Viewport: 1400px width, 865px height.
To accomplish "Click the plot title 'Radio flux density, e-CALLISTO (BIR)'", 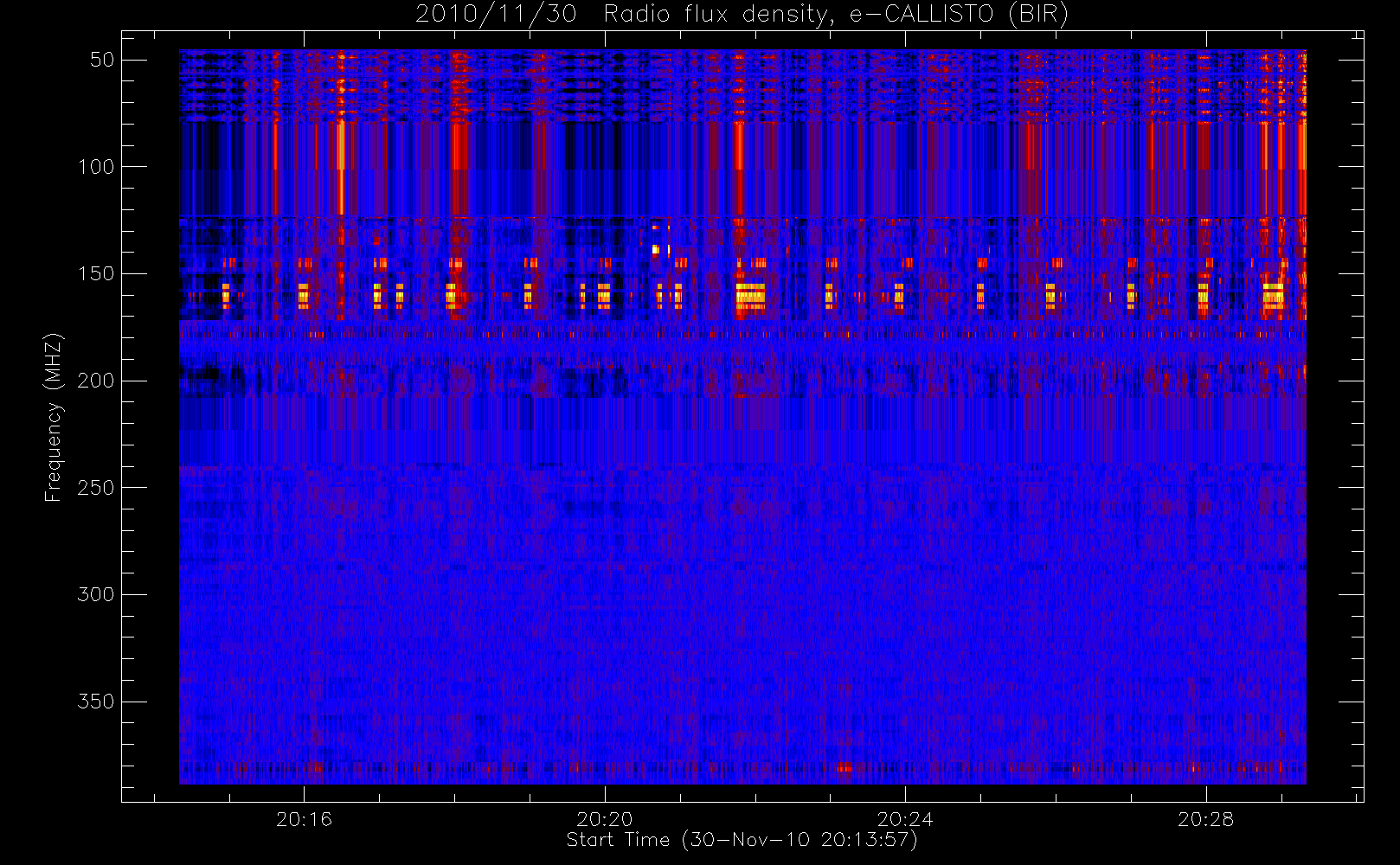I will pos(836,15).
